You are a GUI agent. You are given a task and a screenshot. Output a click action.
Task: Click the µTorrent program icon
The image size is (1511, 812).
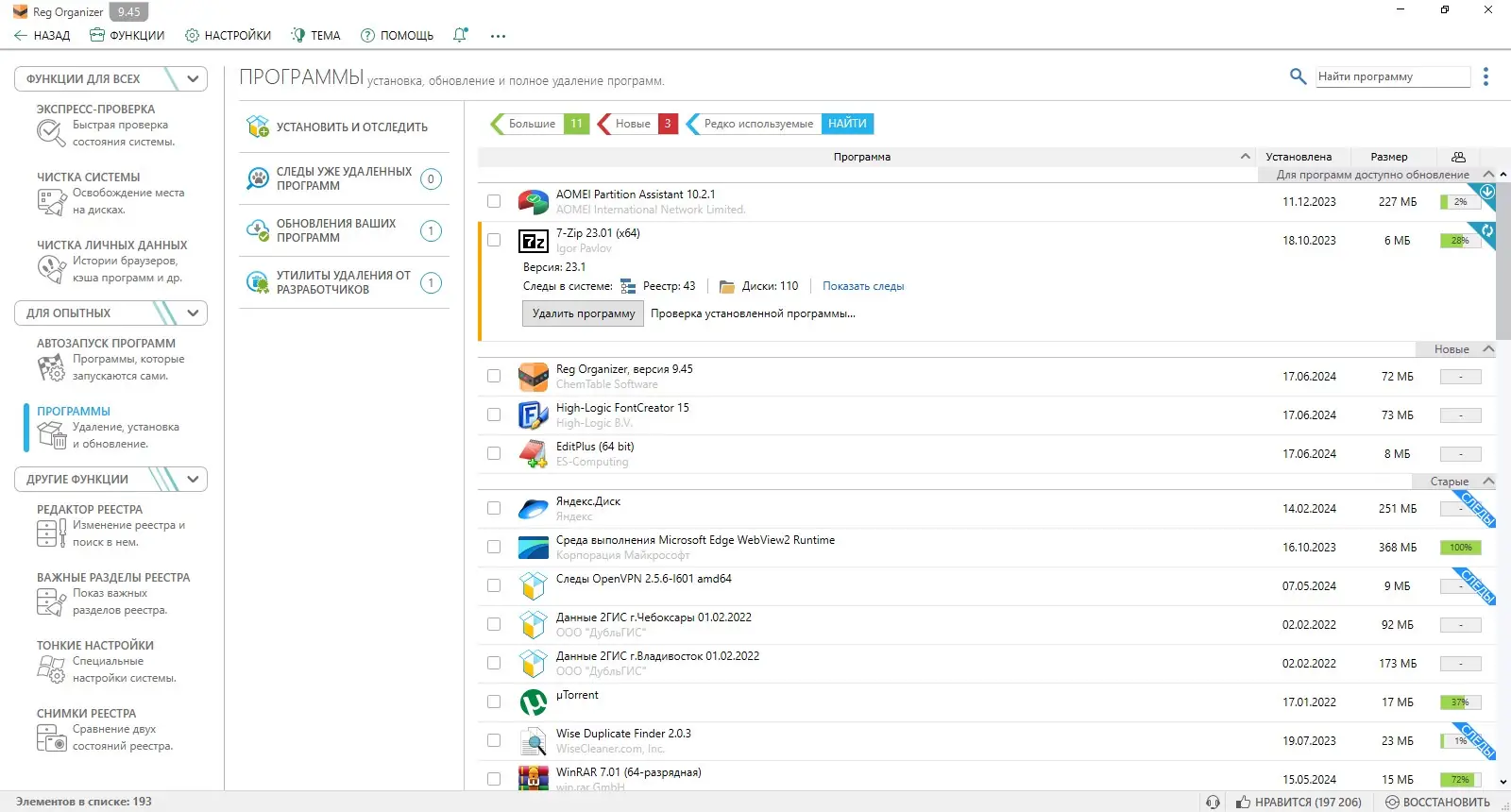pyautogui.click(x=534, y=702)
